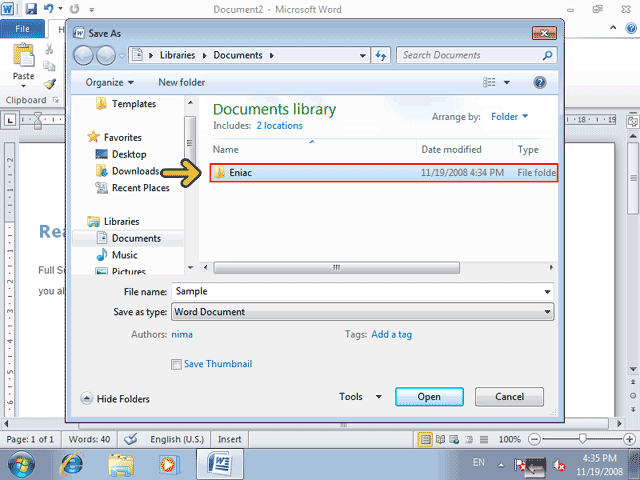Screen dimensions: 640x480
Task: Select Print Layout view icon in status bar
Action: tap(425, 439)
